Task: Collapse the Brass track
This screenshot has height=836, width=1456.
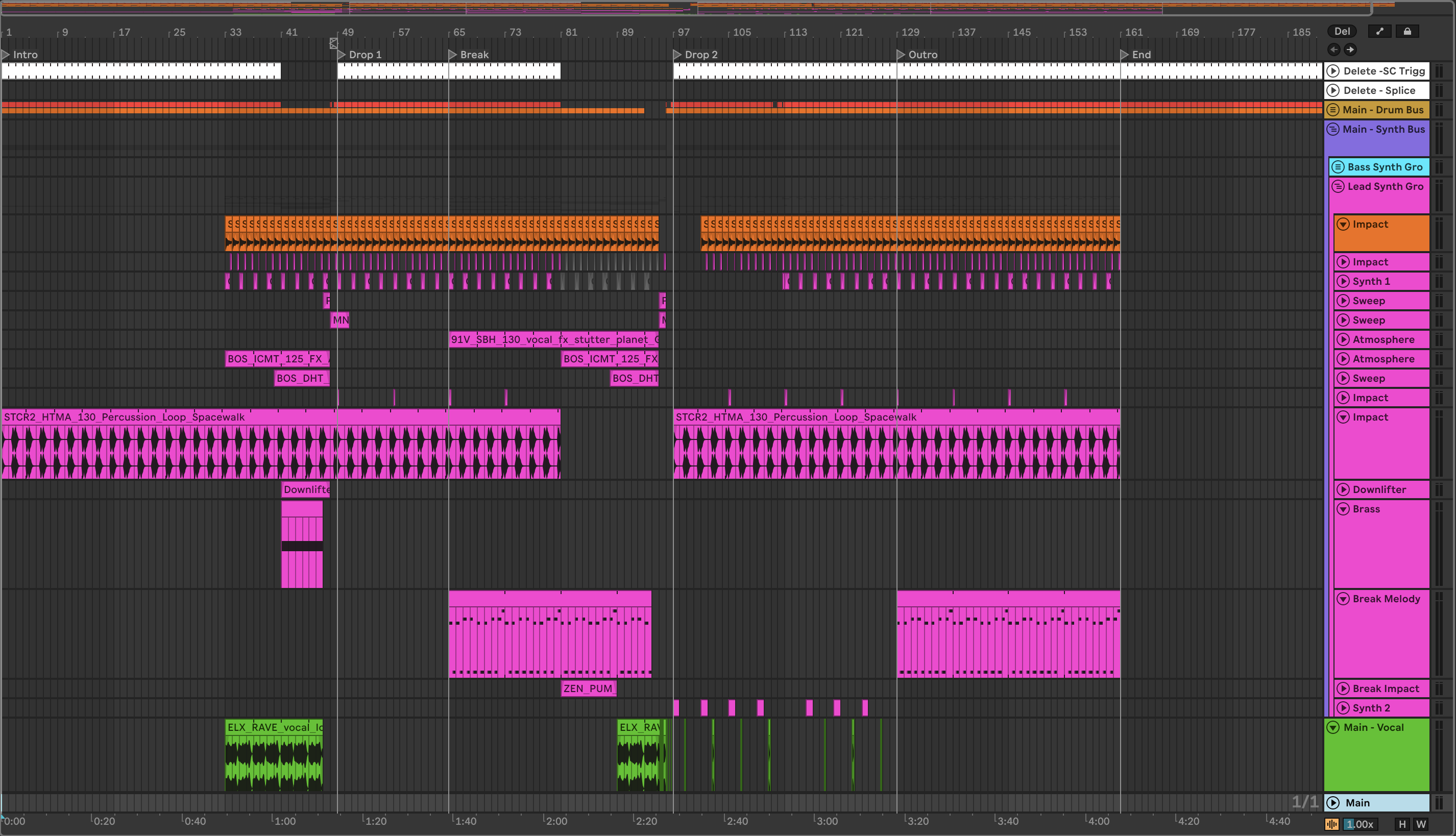Action: 1343,509
